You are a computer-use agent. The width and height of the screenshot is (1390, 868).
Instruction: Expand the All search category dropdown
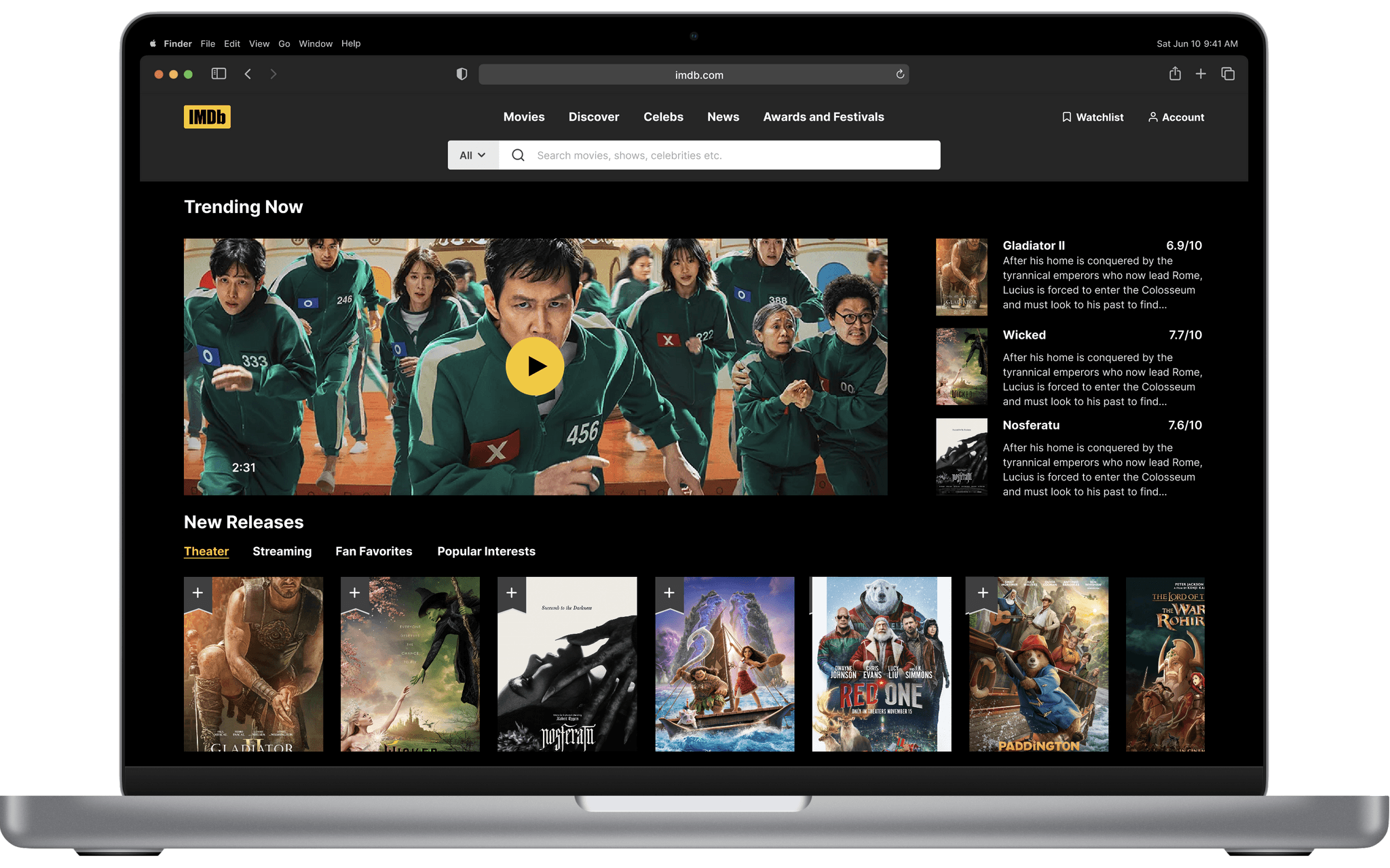pyautogui.click(x=473, y=155)
